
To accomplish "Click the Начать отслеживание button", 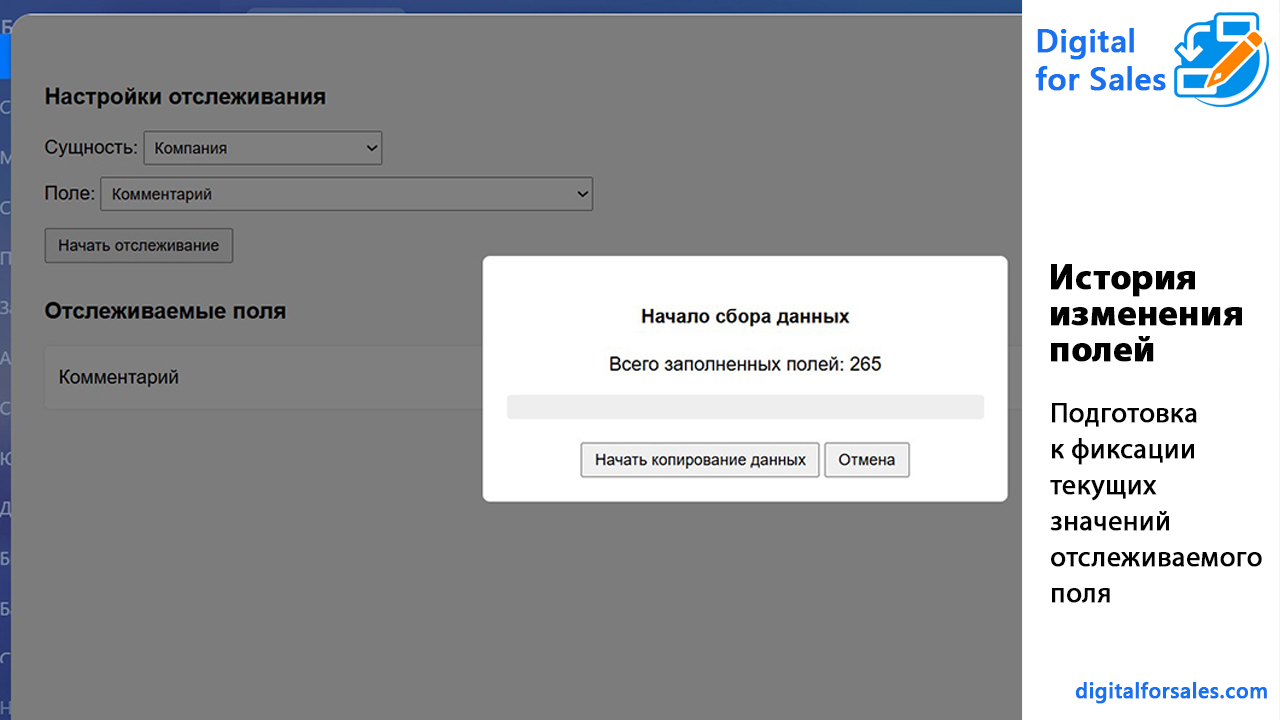I will pyautogui.click(x=139, y=245).
